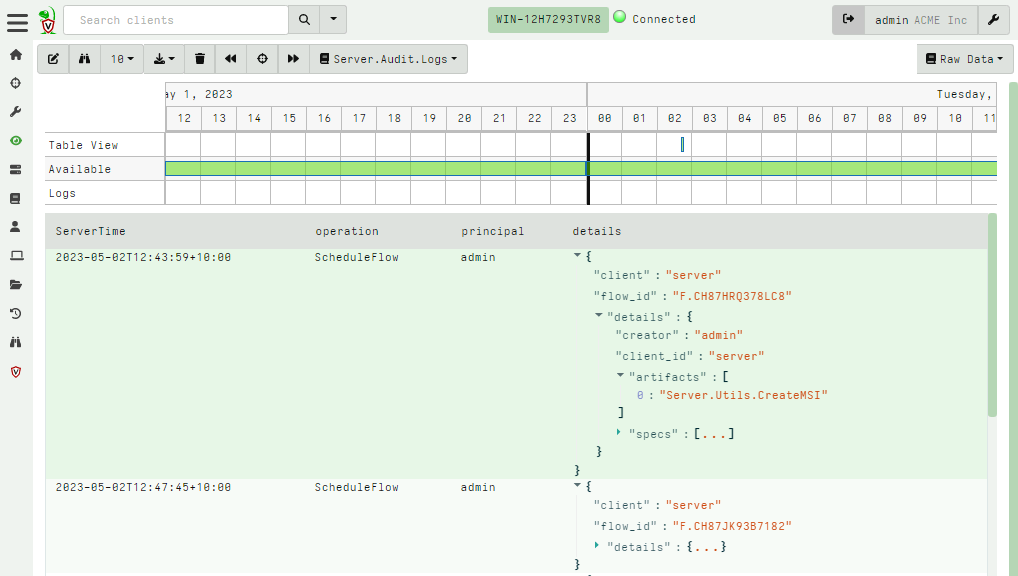The height and width of the screenshot is (576, 1018).
Task: Click the "Server.Utils.CreateMSI" artifact value
Action: coord(743,395)
